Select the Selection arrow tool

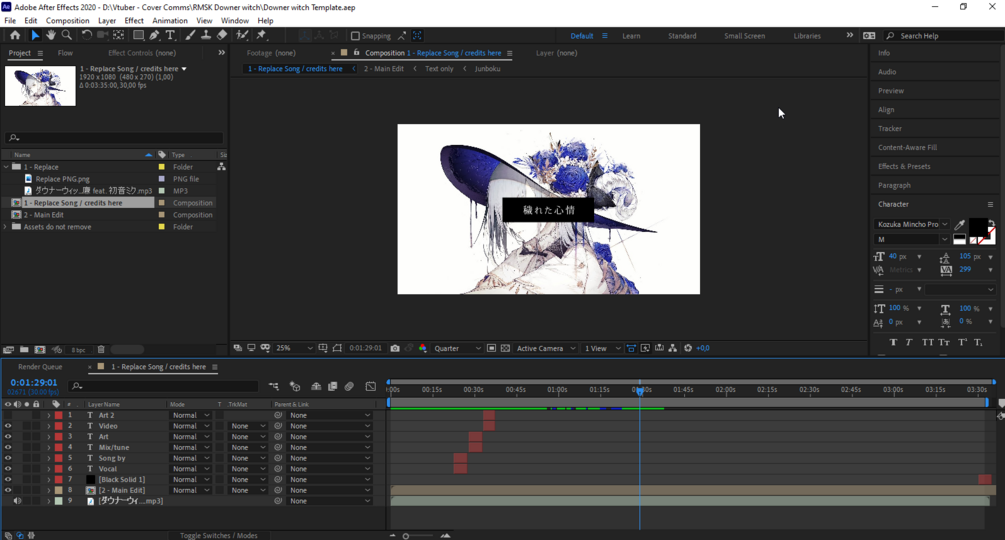pyautogui.click(x=35, y=35)
